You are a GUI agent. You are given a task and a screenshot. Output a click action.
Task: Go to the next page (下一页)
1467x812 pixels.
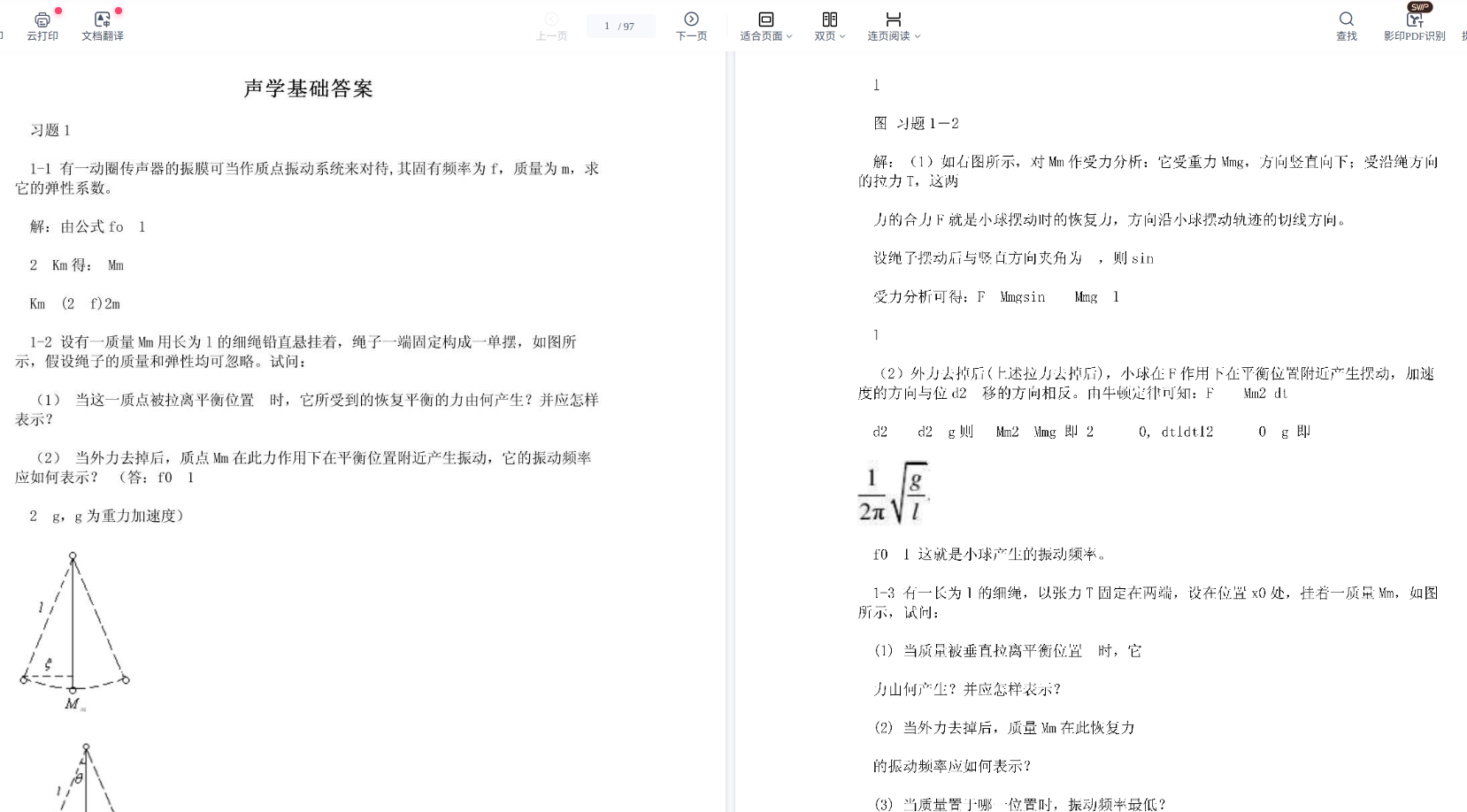coord(691,19)
